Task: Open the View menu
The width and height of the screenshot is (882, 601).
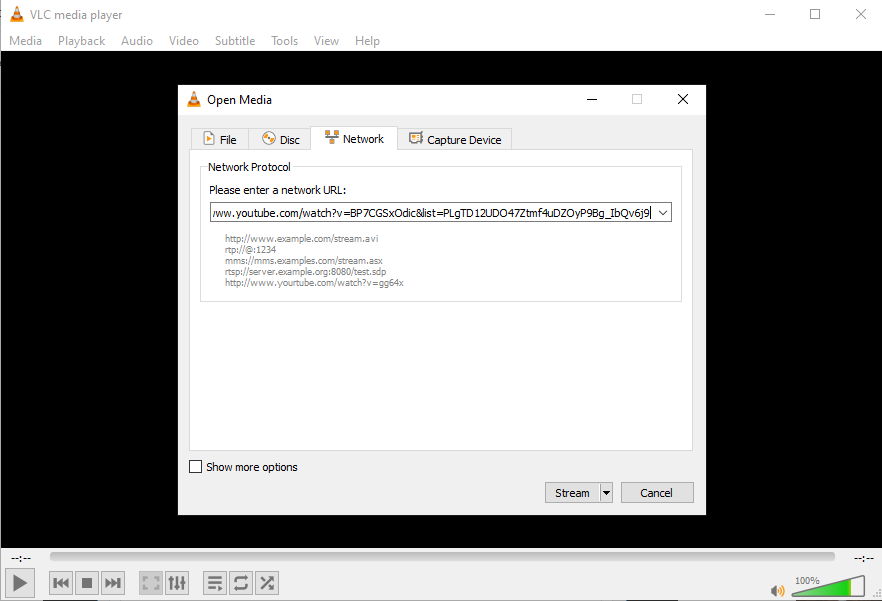Action: [x=326, y=41]
